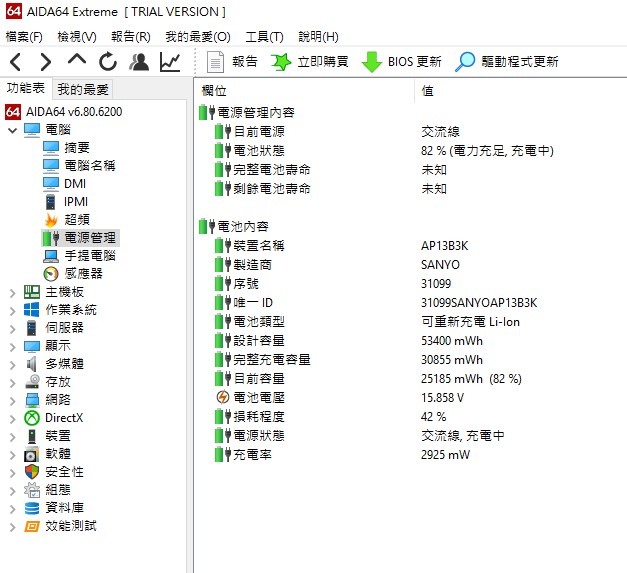Image resolution: width=627 pixels, height=573 pixels.
Task: Open the 我的最愛(O) menu
Action: coord(198,37)
